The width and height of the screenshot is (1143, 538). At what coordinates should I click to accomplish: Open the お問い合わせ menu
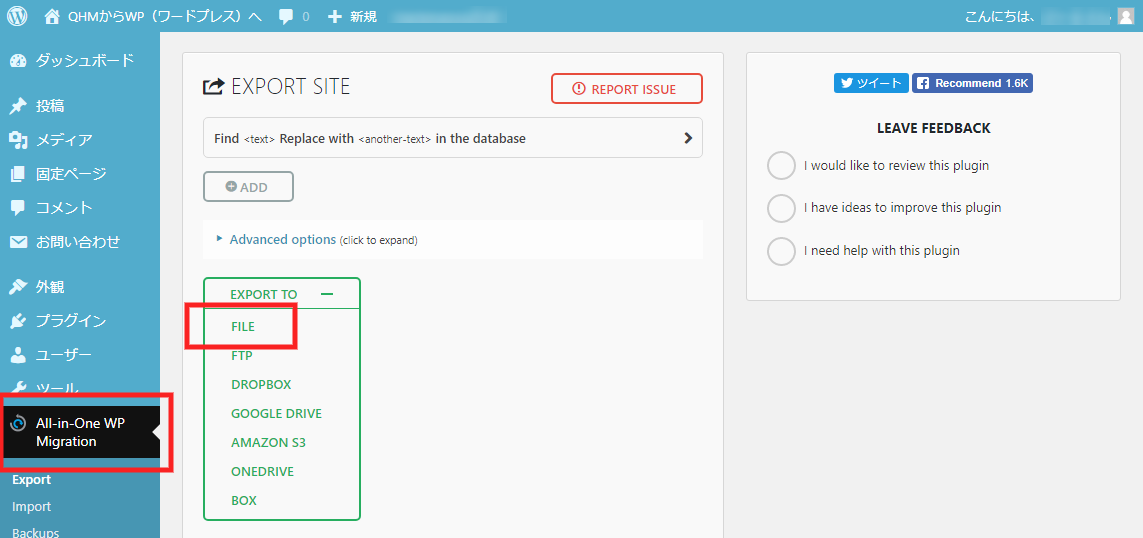coord(80,242)
